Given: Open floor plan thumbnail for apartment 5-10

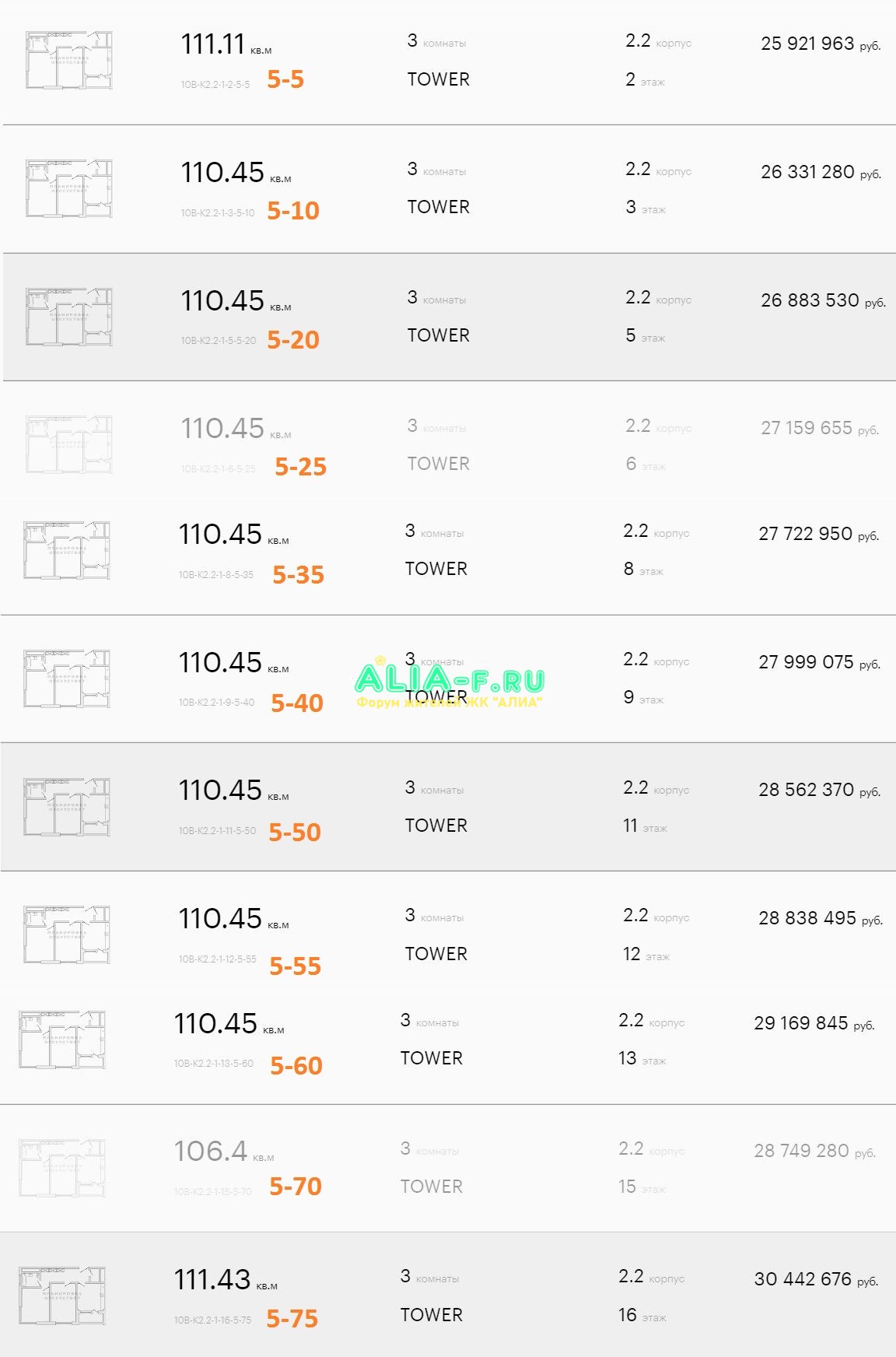Looking at the screenshot, I should [x=69, y=188].
